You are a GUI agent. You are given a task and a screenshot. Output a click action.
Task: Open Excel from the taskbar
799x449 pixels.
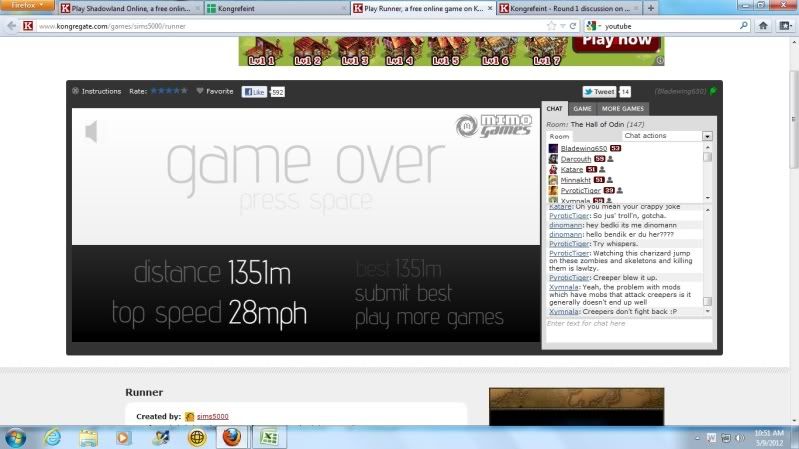tap(269, 437)
